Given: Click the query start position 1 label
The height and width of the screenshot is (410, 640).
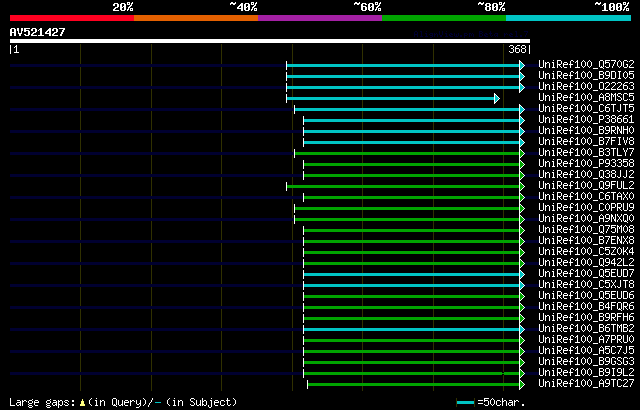Looking at the screenshot, I should pos(16,49).
